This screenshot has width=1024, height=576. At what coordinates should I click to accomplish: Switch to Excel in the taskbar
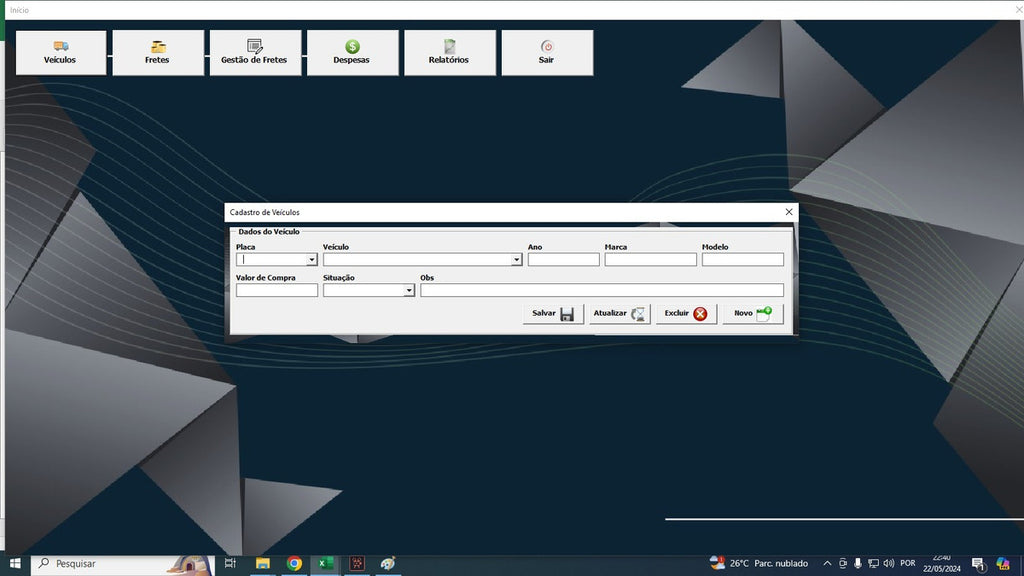(325, 564)
